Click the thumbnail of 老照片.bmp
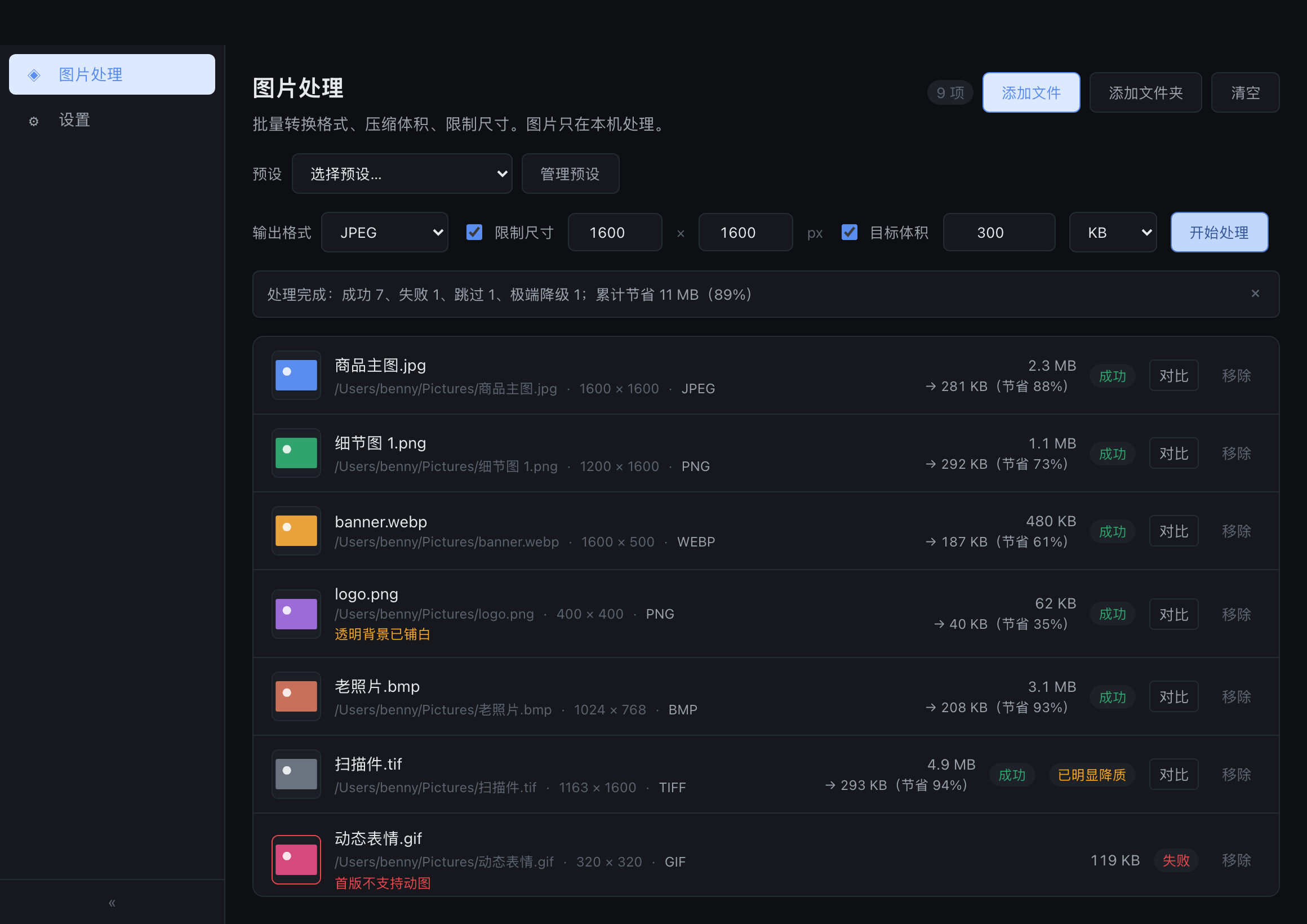Image resolution: width=1307 pixels, height=924 pixels. (x=296, y=696)
